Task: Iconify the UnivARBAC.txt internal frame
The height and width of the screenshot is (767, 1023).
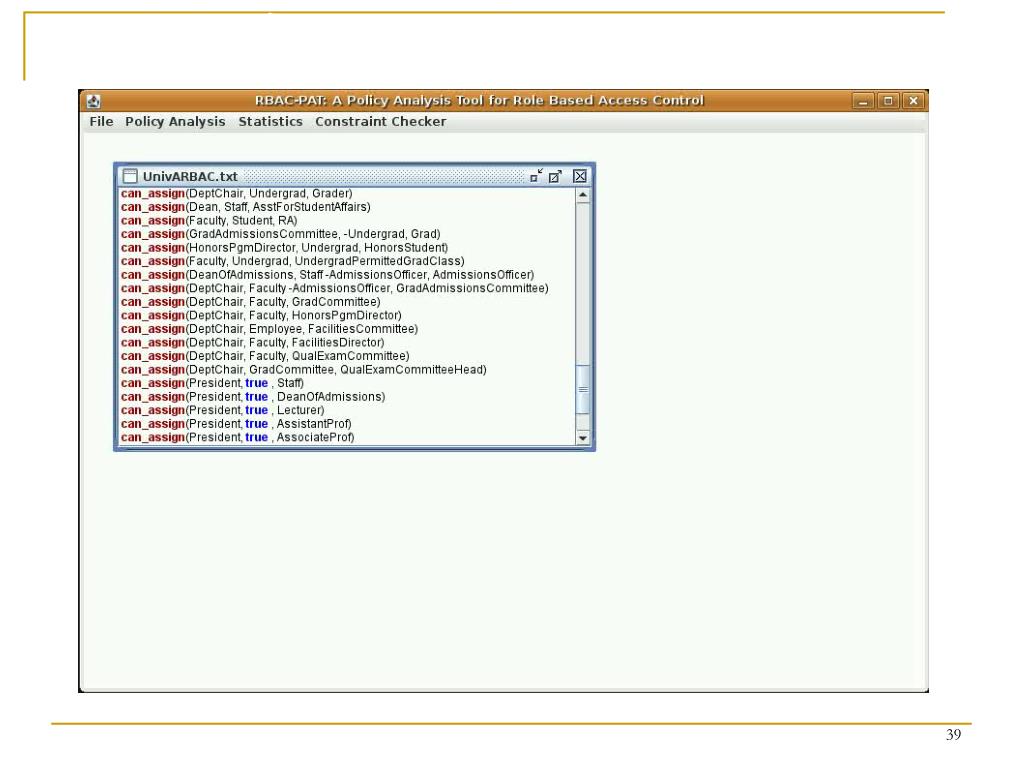Action: (x=536, y=176)
